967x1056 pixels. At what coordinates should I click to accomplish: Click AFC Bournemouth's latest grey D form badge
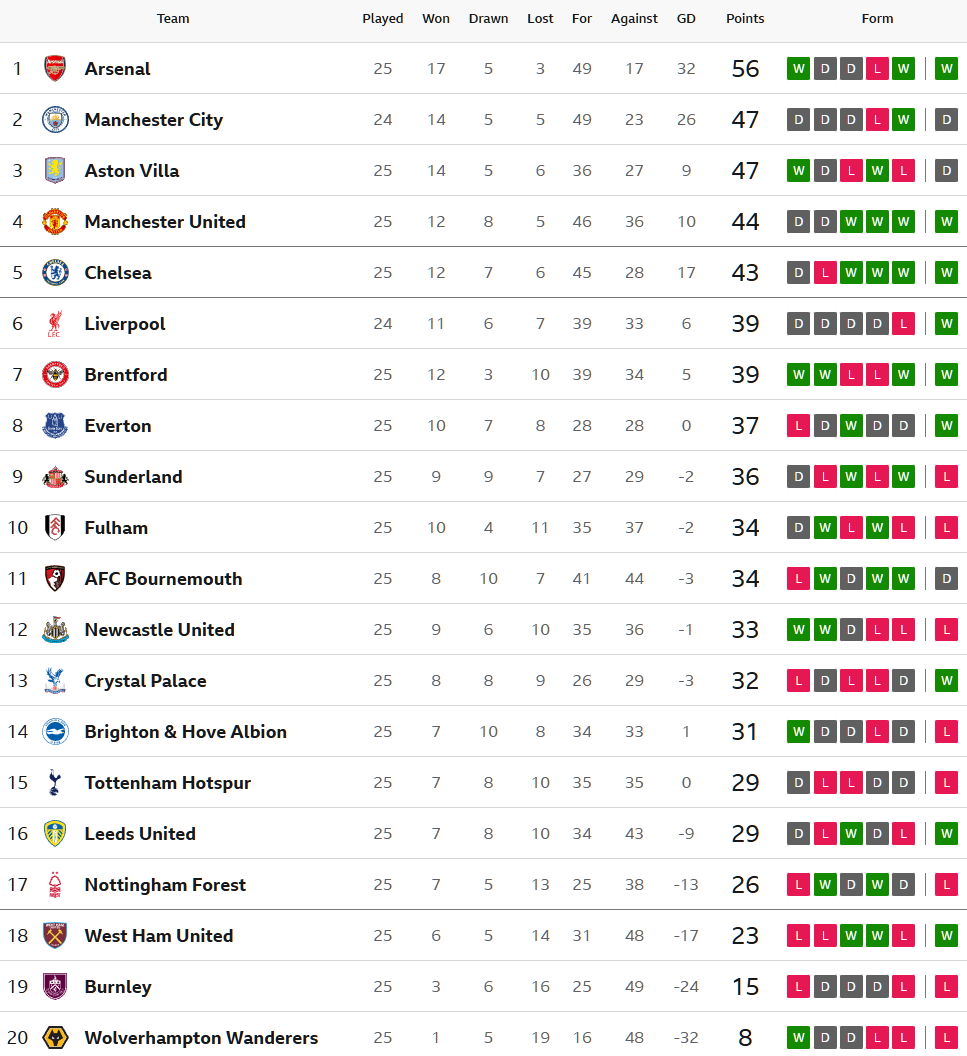click(x=946, y=579)
